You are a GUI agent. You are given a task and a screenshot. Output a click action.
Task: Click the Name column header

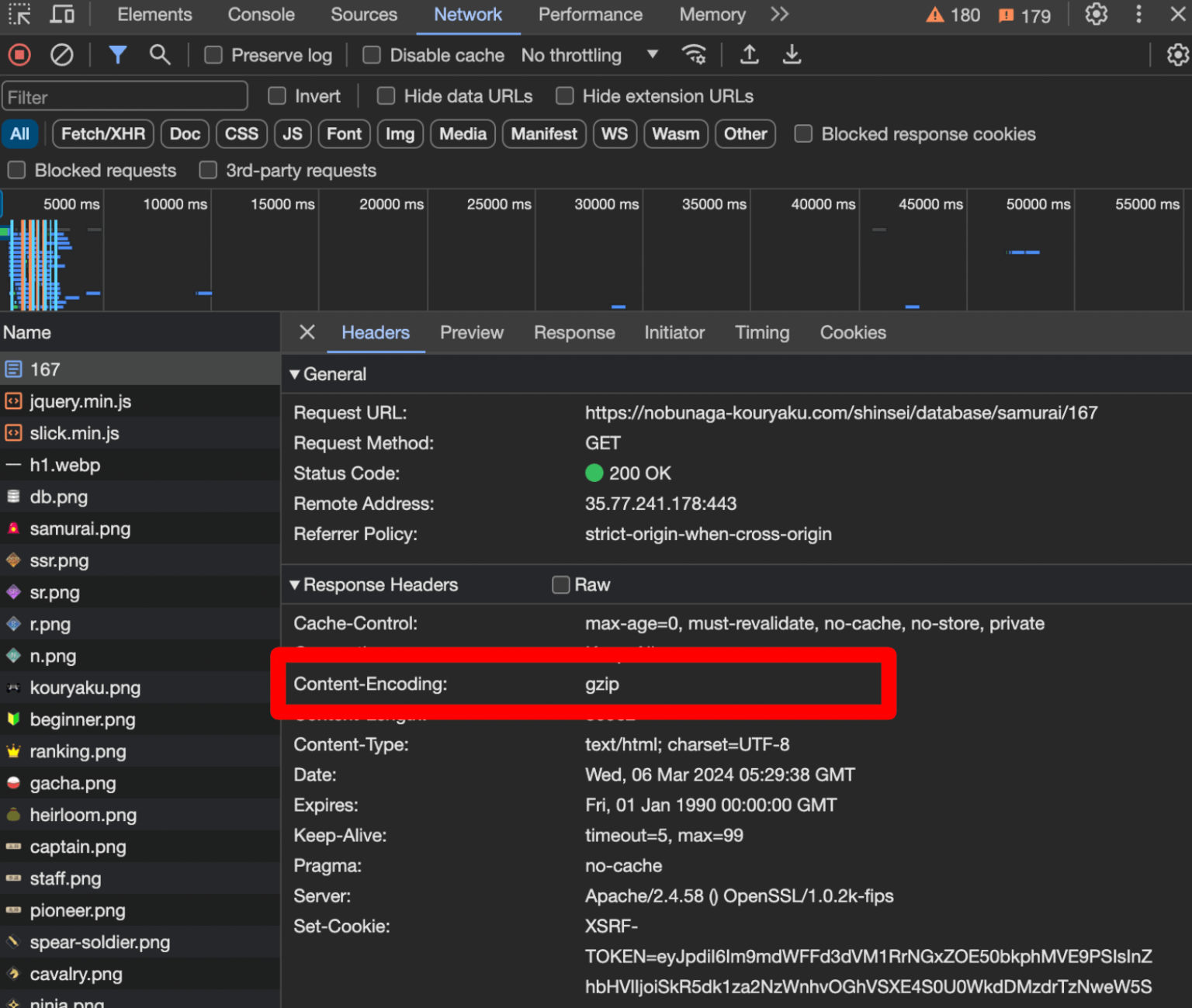[x=140, y=332]
